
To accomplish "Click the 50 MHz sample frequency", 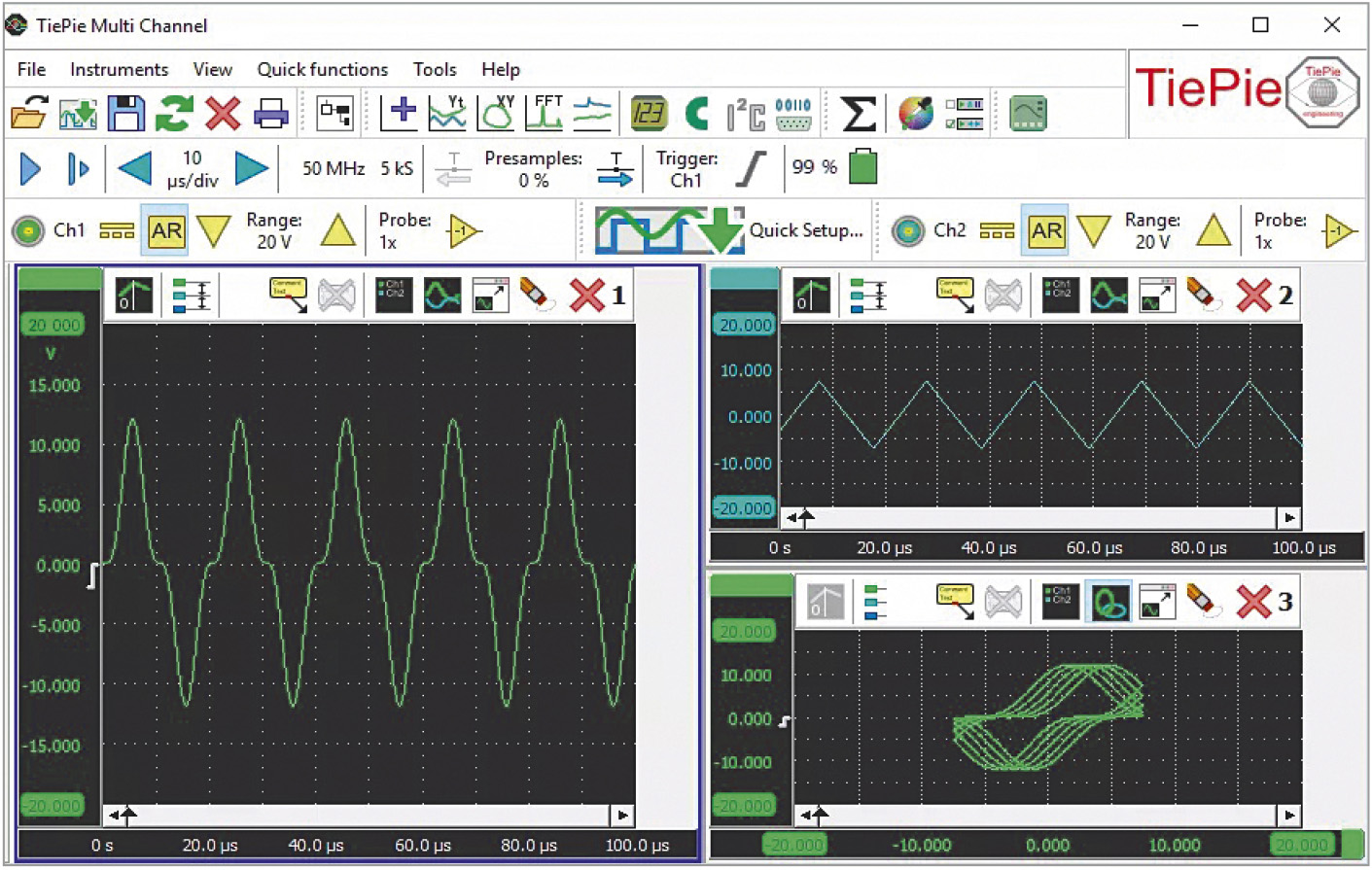I will coord(334,168).
